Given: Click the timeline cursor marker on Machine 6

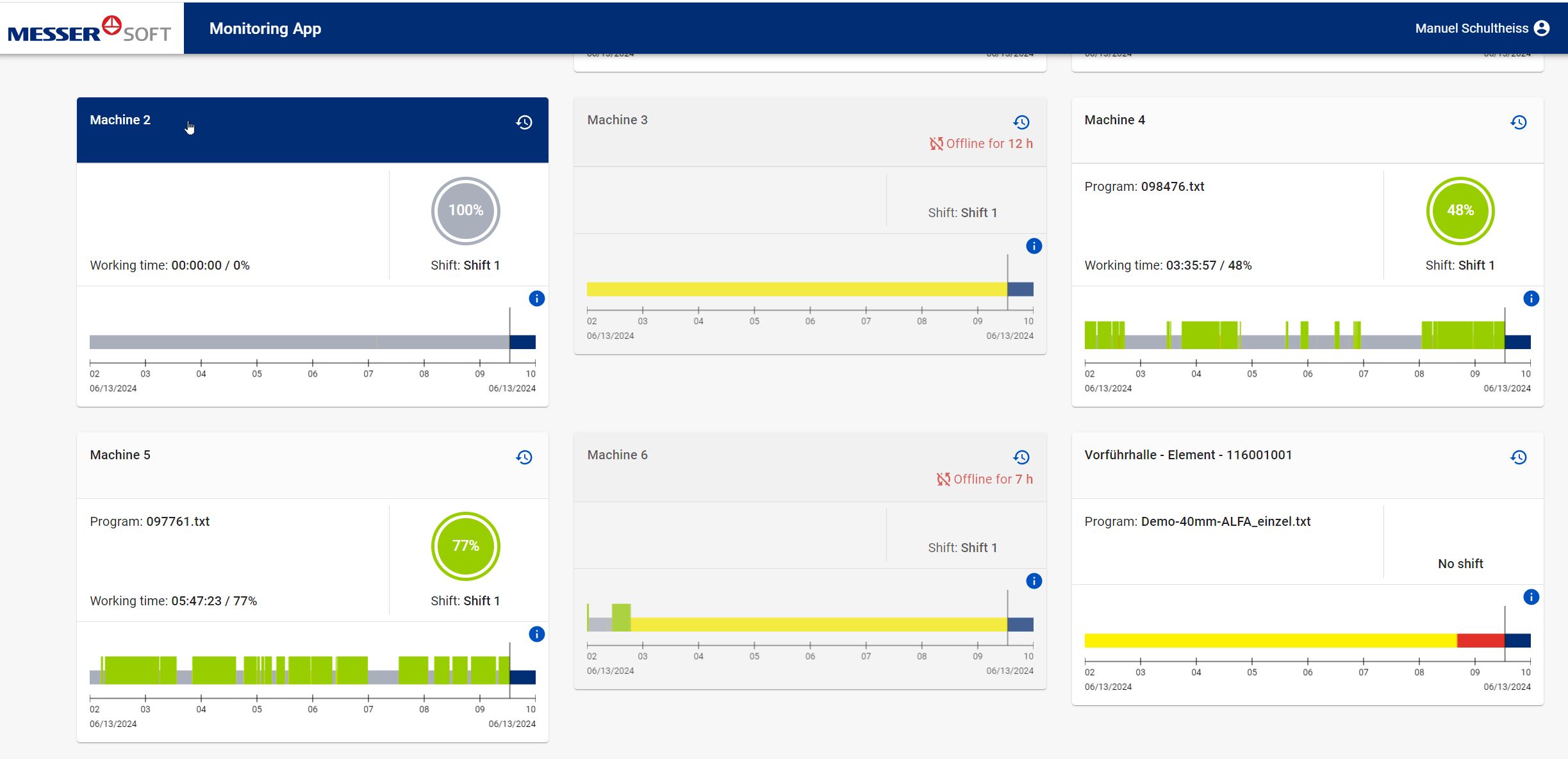Looking at the screenshot, I should 1009,623.
